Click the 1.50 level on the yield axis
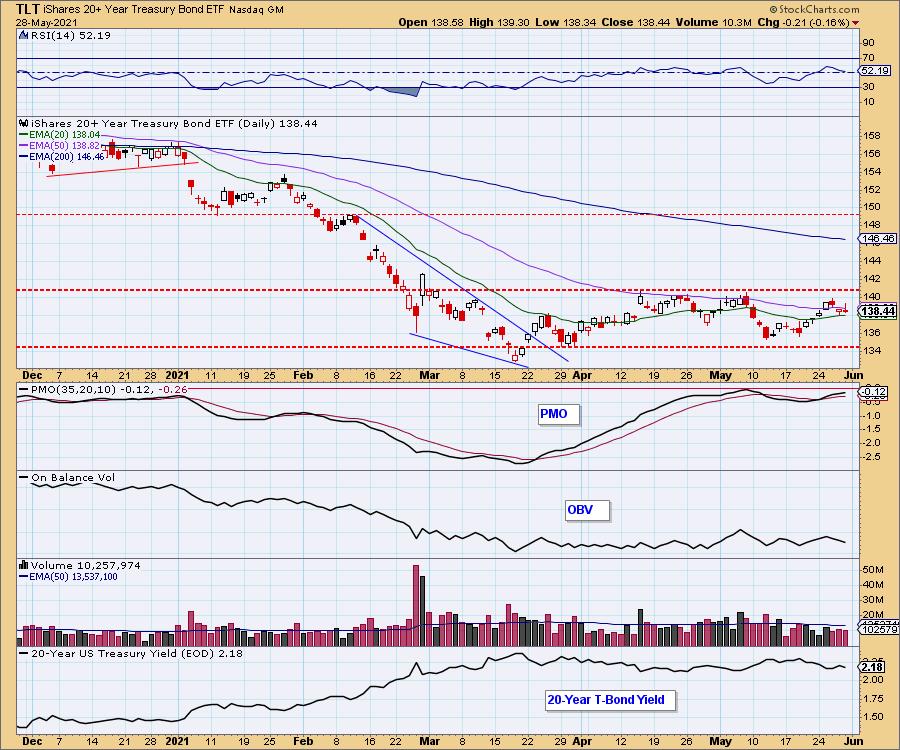 [x=873, y=717]
